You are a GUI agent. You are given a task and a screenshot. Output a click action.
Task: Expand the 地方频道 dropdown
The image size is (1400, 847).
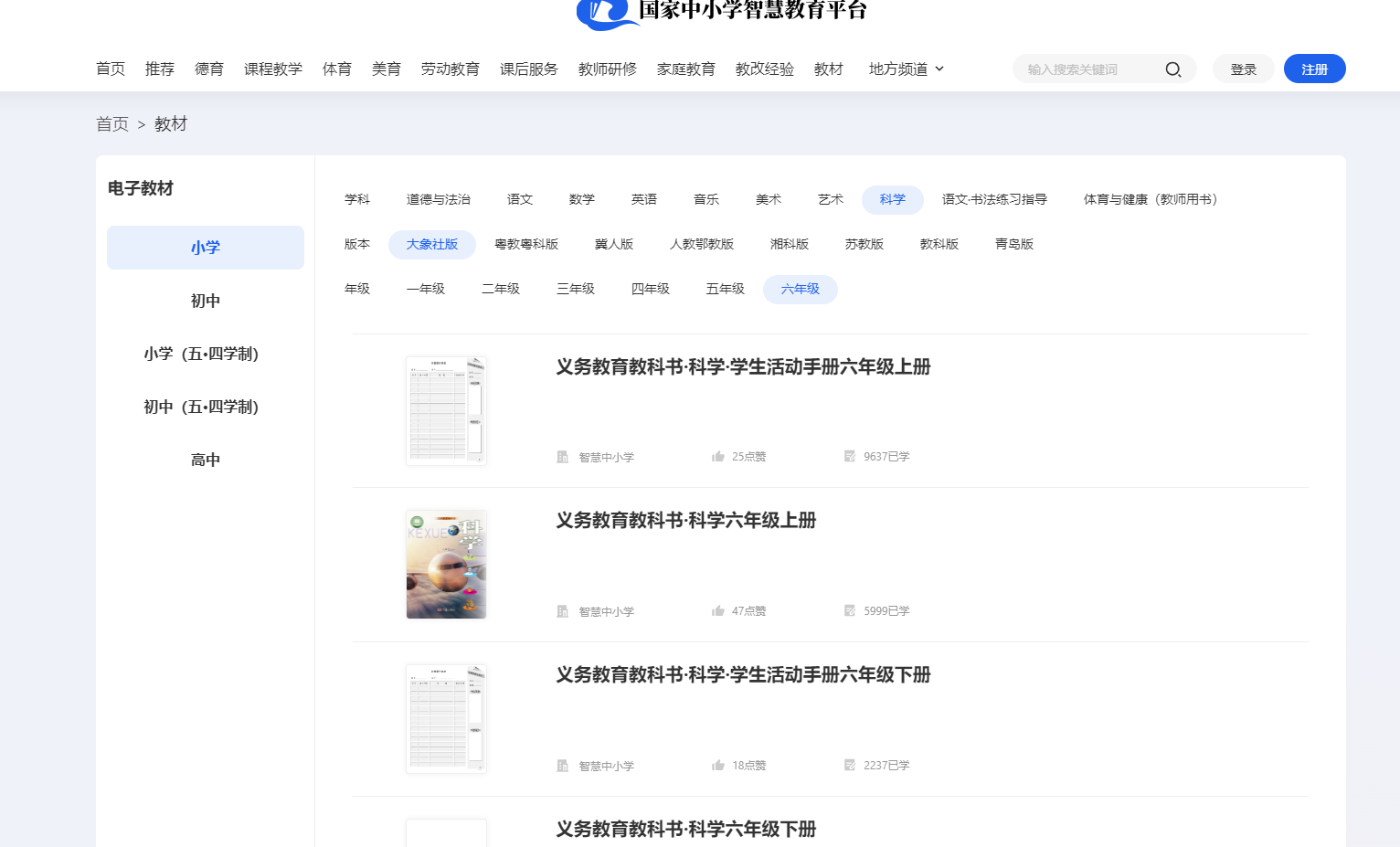click(906, 69)
